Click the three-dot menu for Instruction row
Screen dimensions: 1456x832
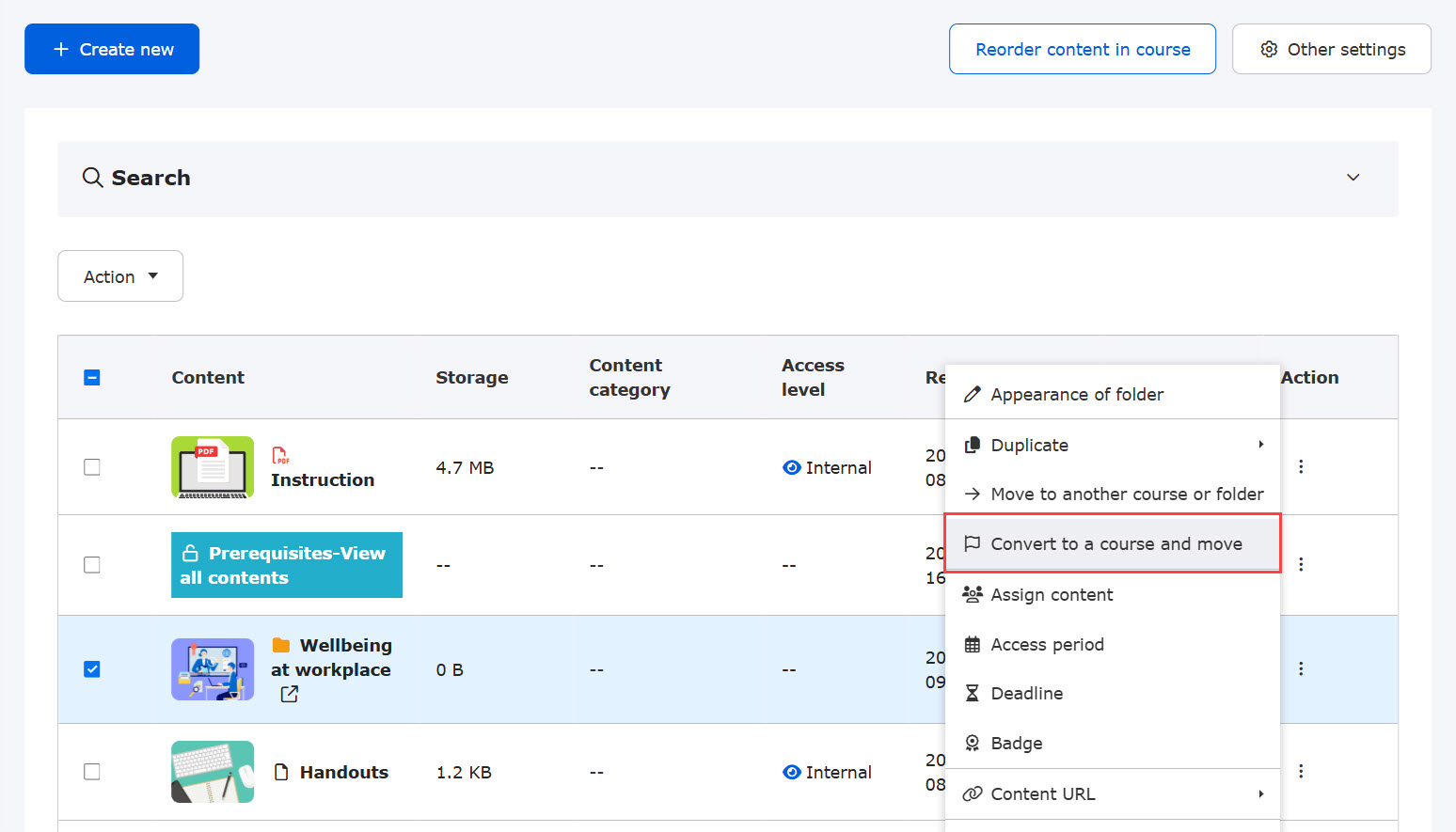coord(1301,466)
